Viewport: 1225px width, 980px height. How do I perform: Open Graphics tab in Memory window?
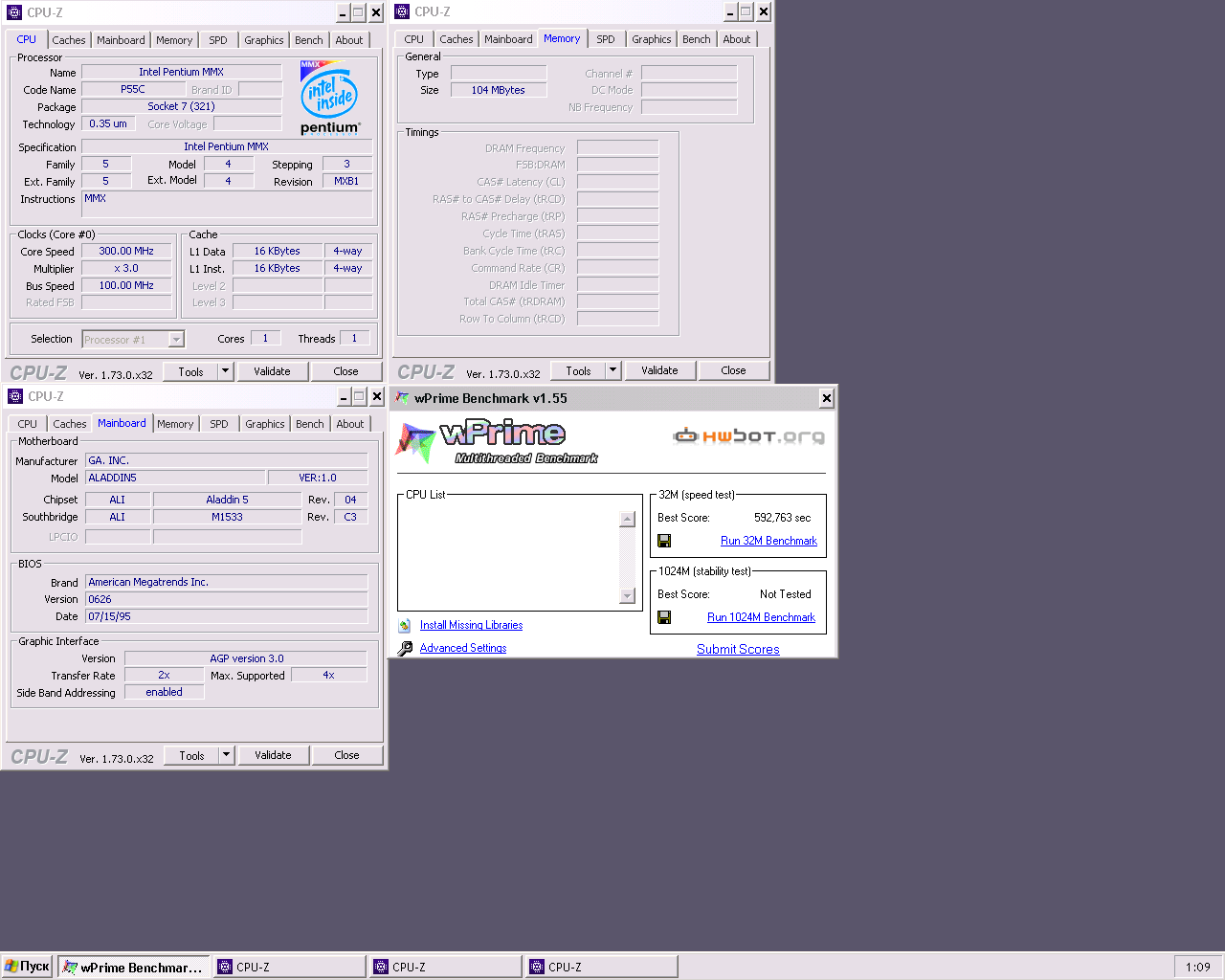[652, 39]
